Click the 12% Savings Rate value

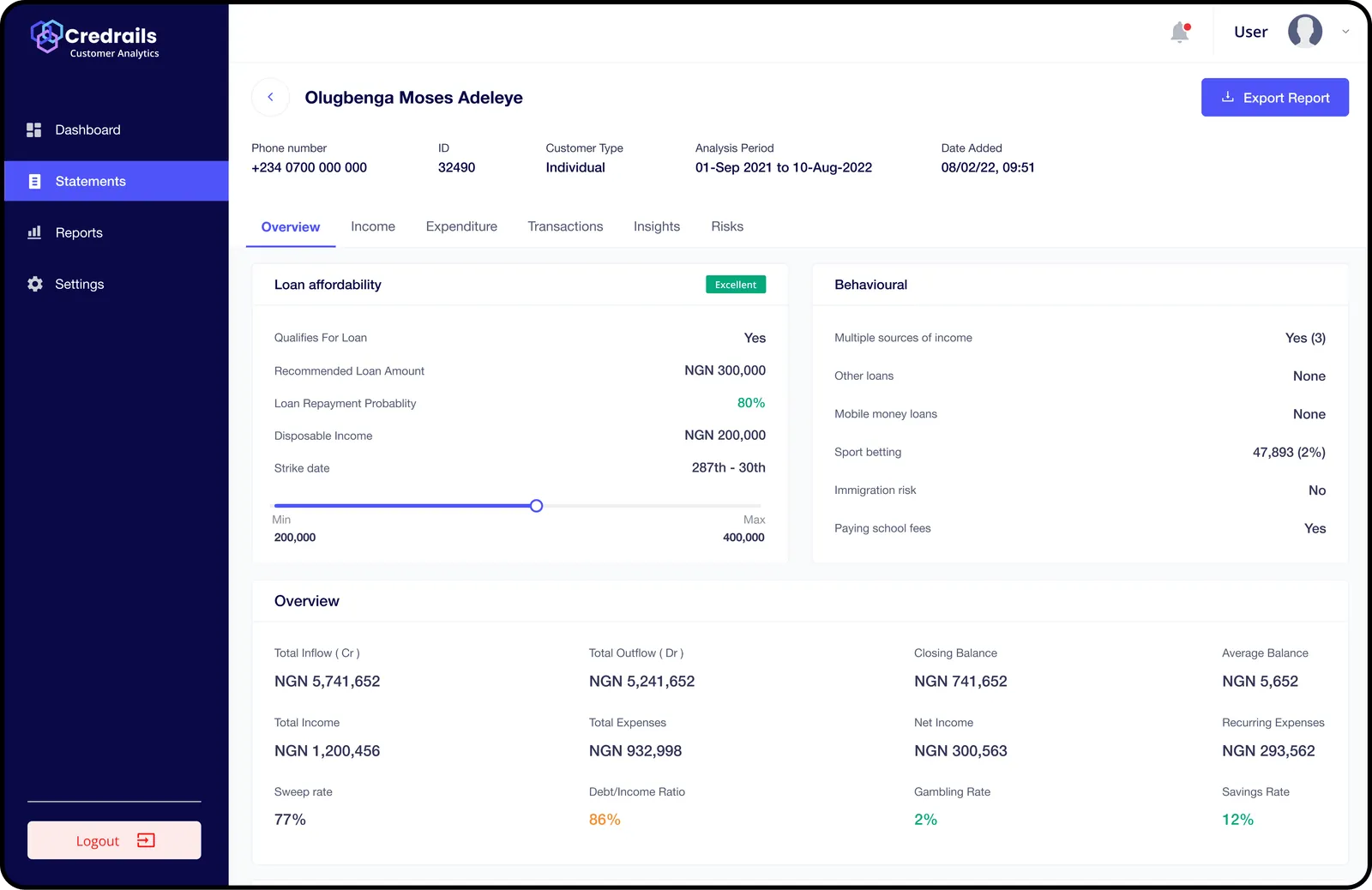[1237, 820]
